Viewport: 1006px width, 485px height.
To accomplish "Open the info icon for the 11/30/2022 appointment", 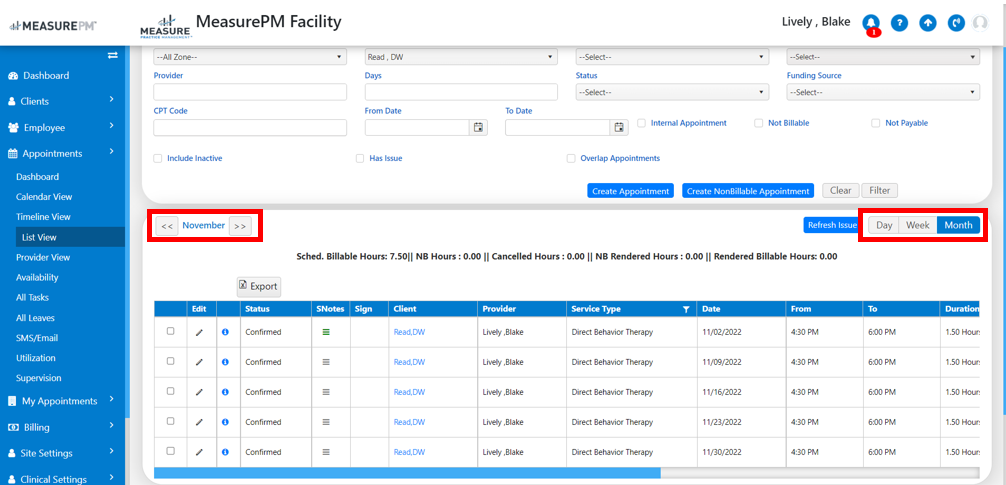I will pos(225,452).
